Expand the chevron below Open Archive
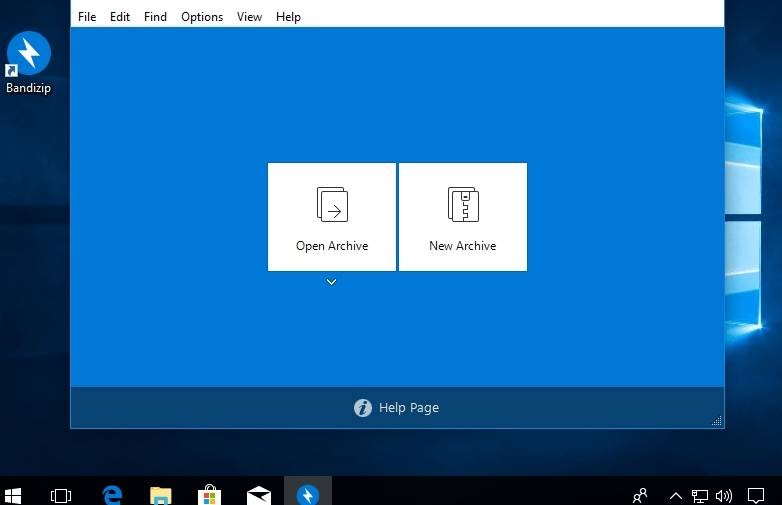This screenshot has height=505, width=782. (331, 282)
